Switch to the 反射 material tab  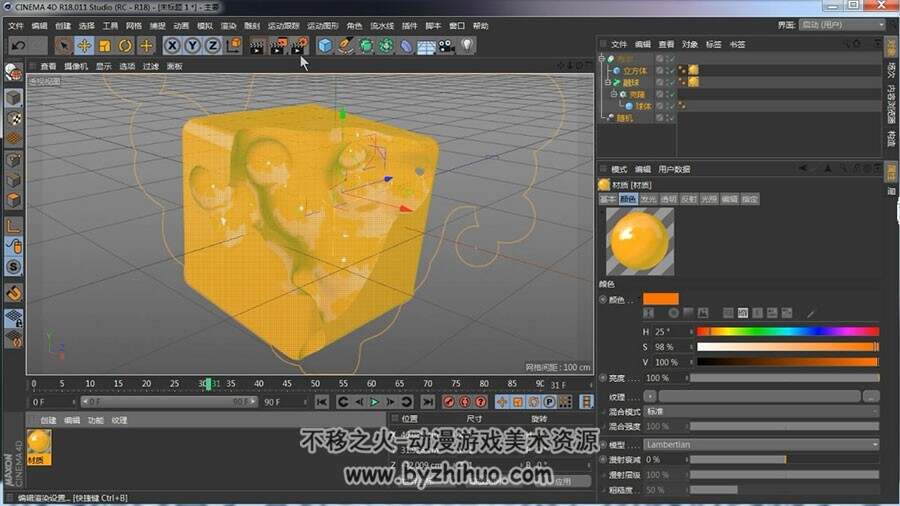click(x=689, y=199)
